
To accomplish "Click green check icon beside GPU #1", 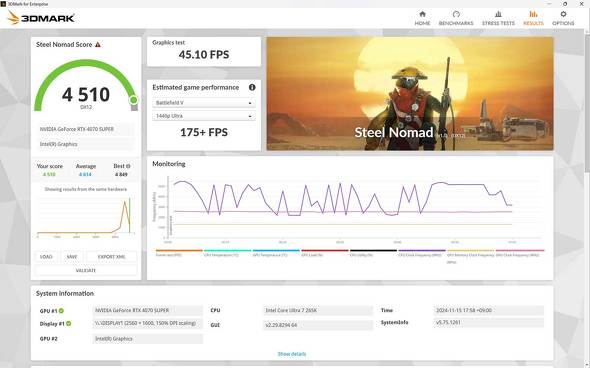I will click(61, 311).
